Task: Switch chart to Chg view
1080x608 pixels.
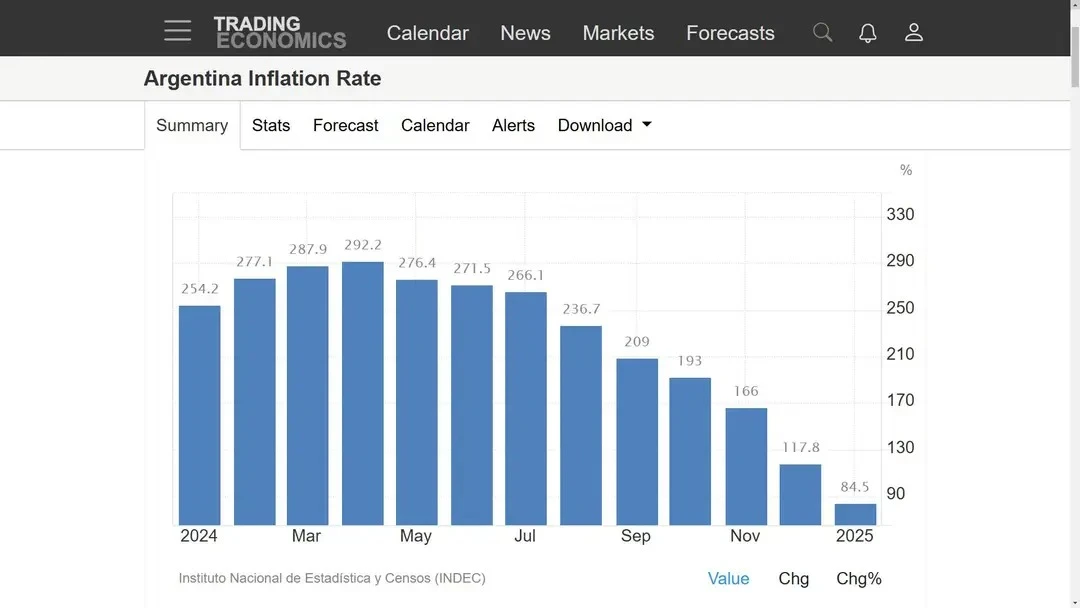Action: (794, 578)
